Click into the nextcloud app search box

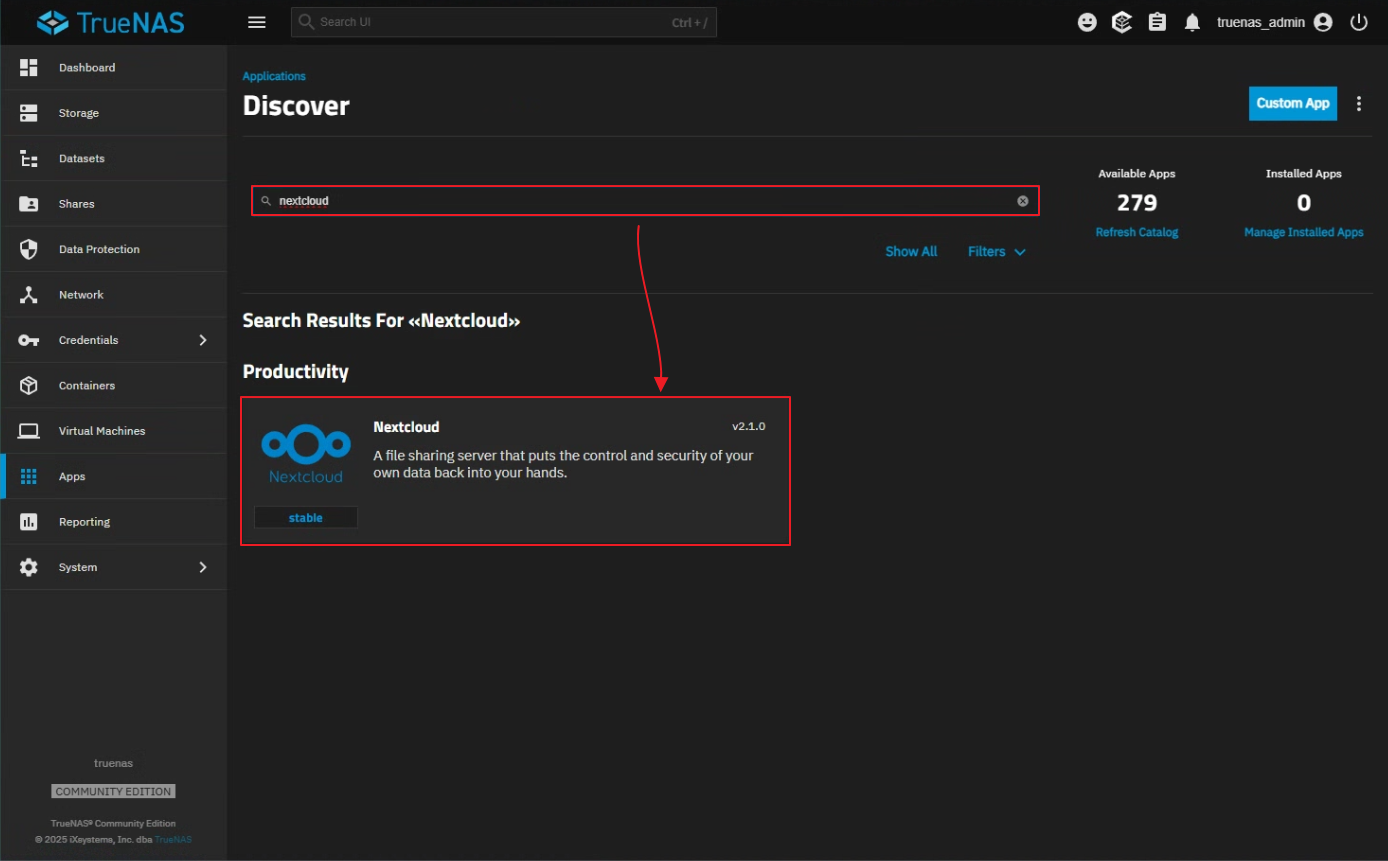[x=645, y=201]
